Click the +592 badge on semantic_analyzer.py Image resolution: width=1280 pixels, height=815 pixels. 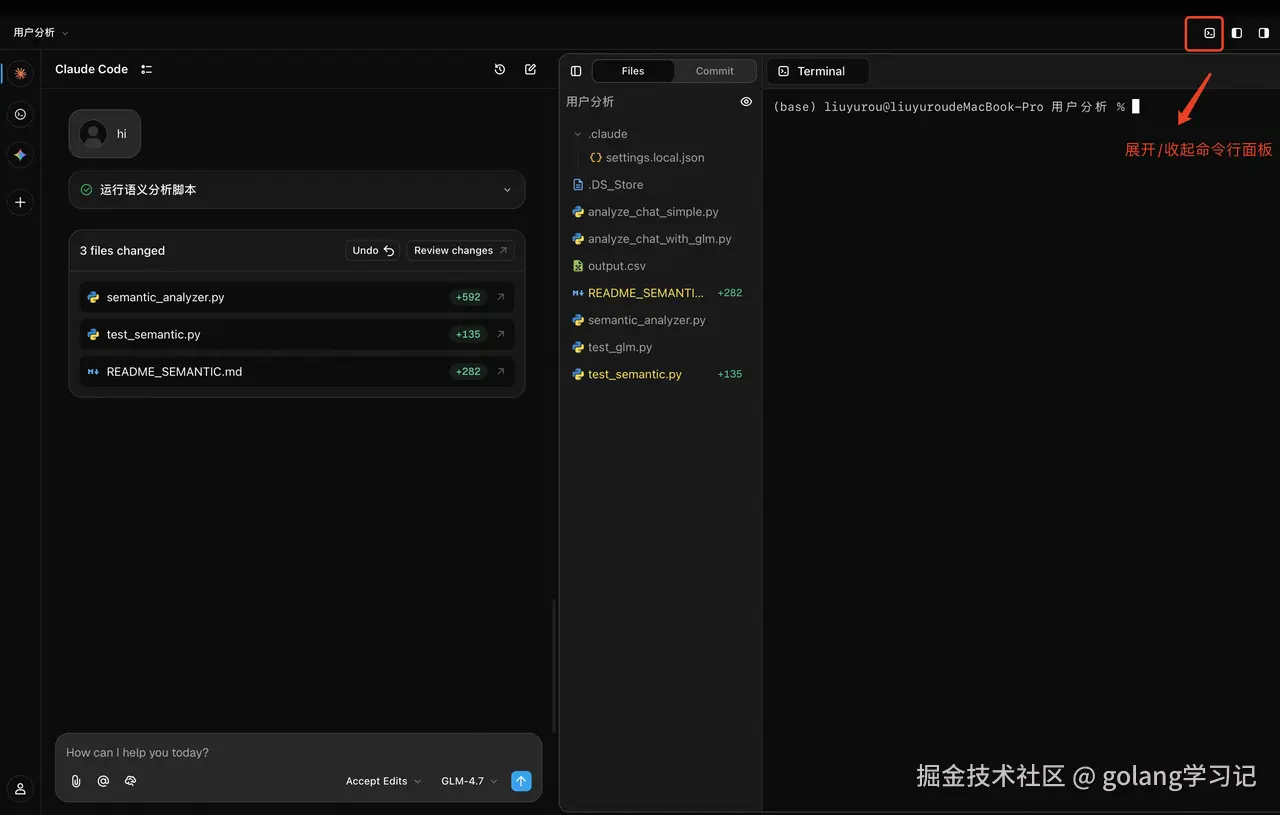[x=468, y=297]
